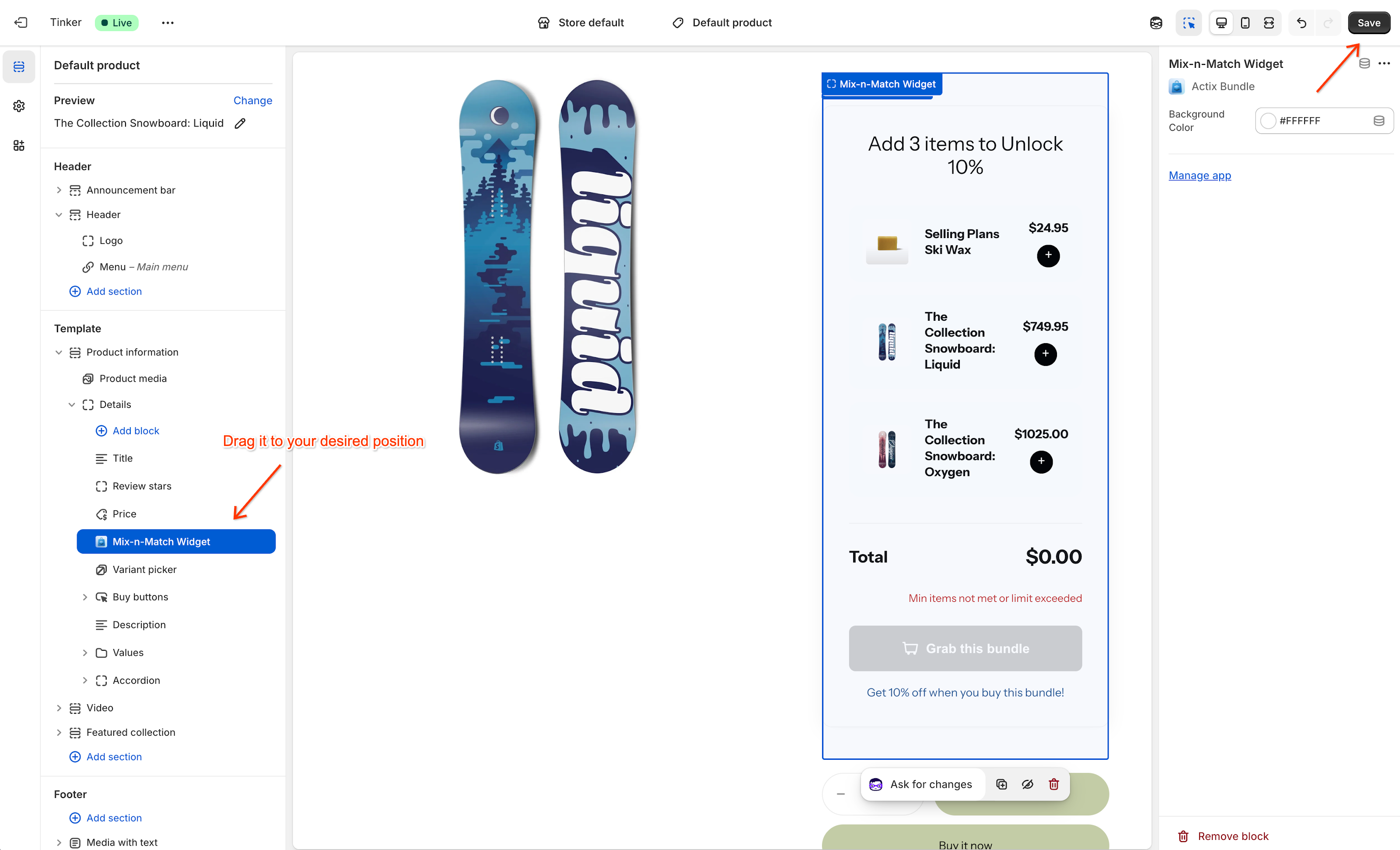Open theme settings gear icon
1400x850 pixels.
click(x=19, y=106)
